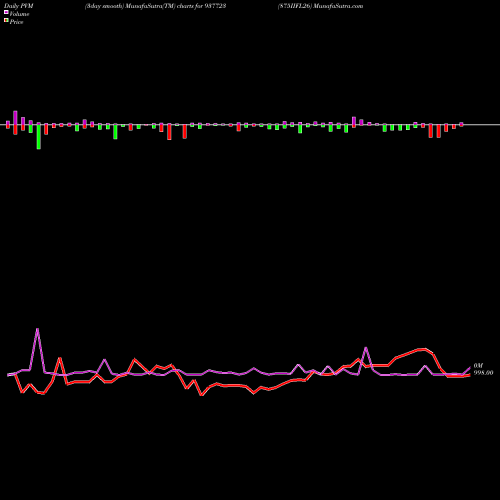Select the 'Price' legend label
This screenshot has width=500, height=500.
[x=16, y=22]
